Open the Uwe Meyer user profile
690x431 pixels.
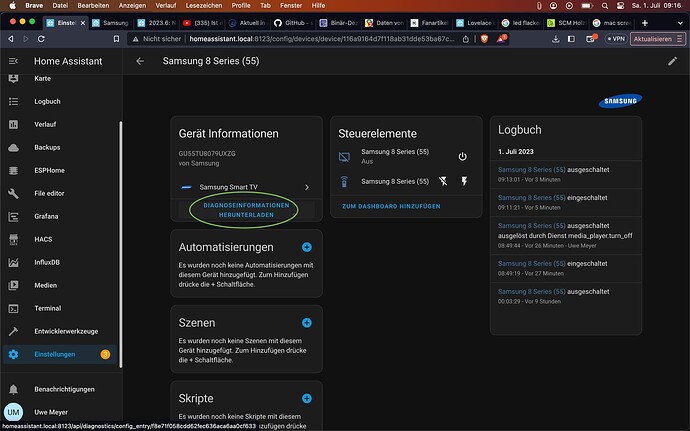[59, 412]
